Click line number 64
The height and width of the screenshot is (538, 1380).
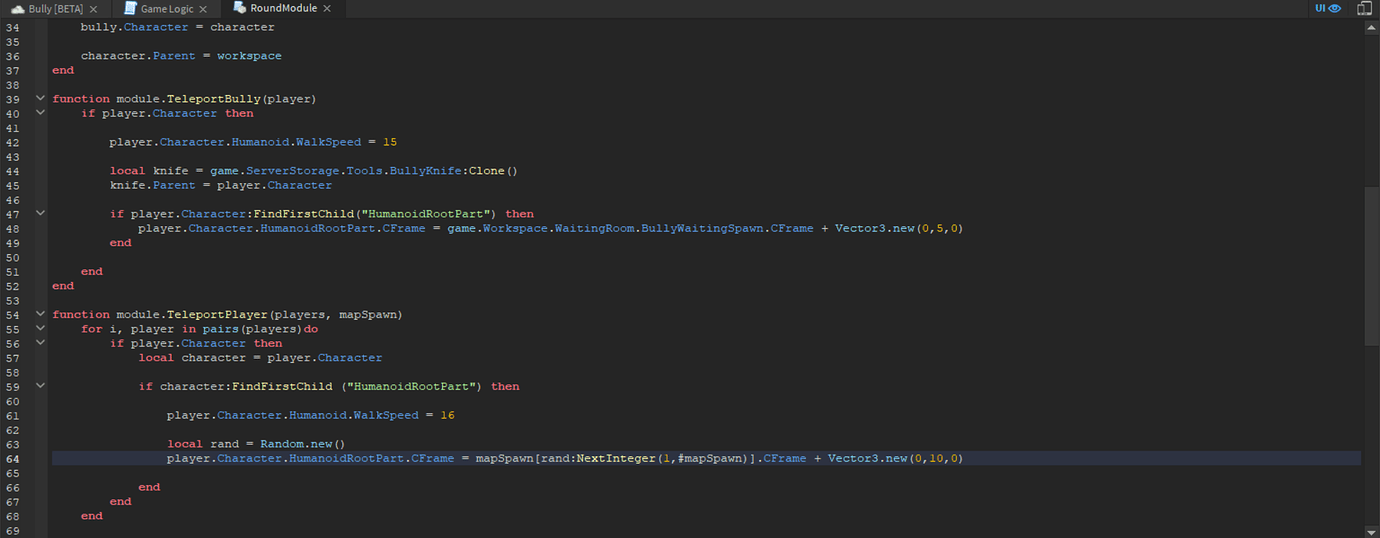click(x=12, y=458)
